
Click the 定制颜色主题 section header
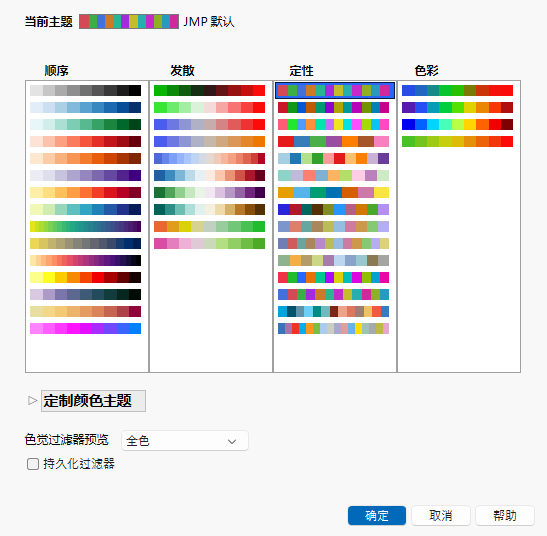(93, 401)
